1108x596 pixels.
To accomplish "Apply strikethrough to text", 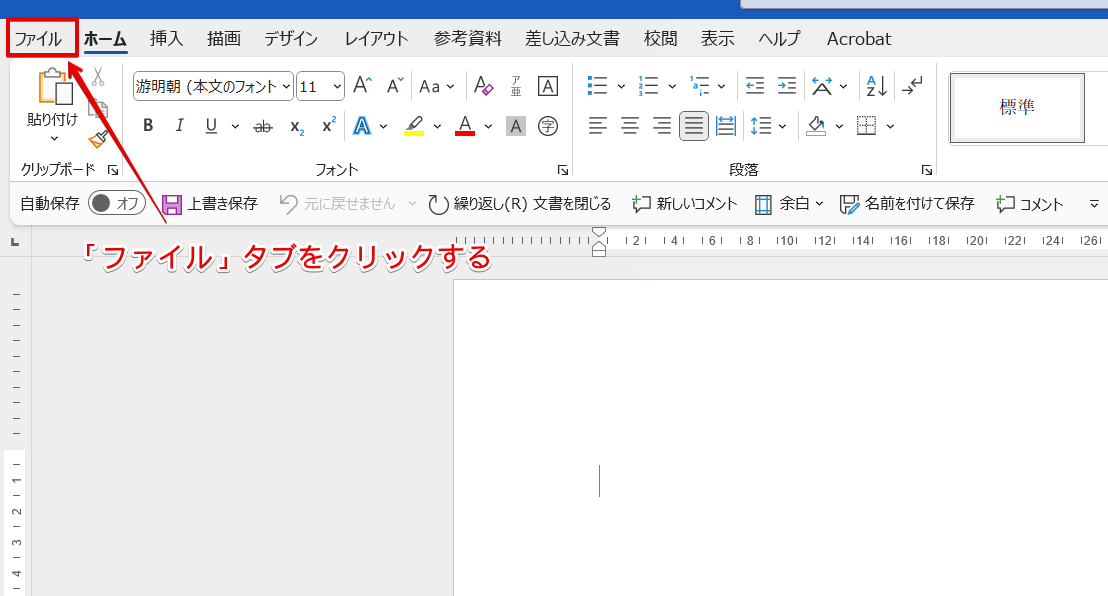I will point(262,126).
